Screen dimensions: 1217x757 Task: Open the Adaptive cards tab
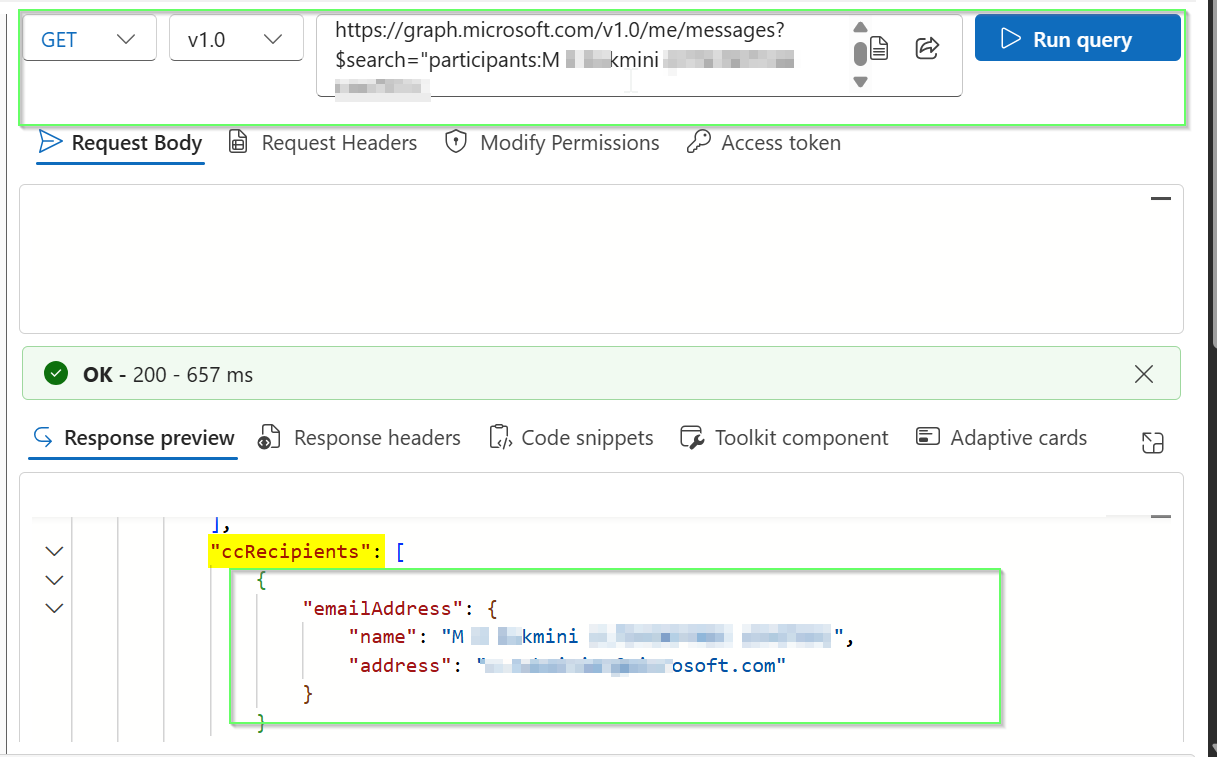[x=1001, y=438]
